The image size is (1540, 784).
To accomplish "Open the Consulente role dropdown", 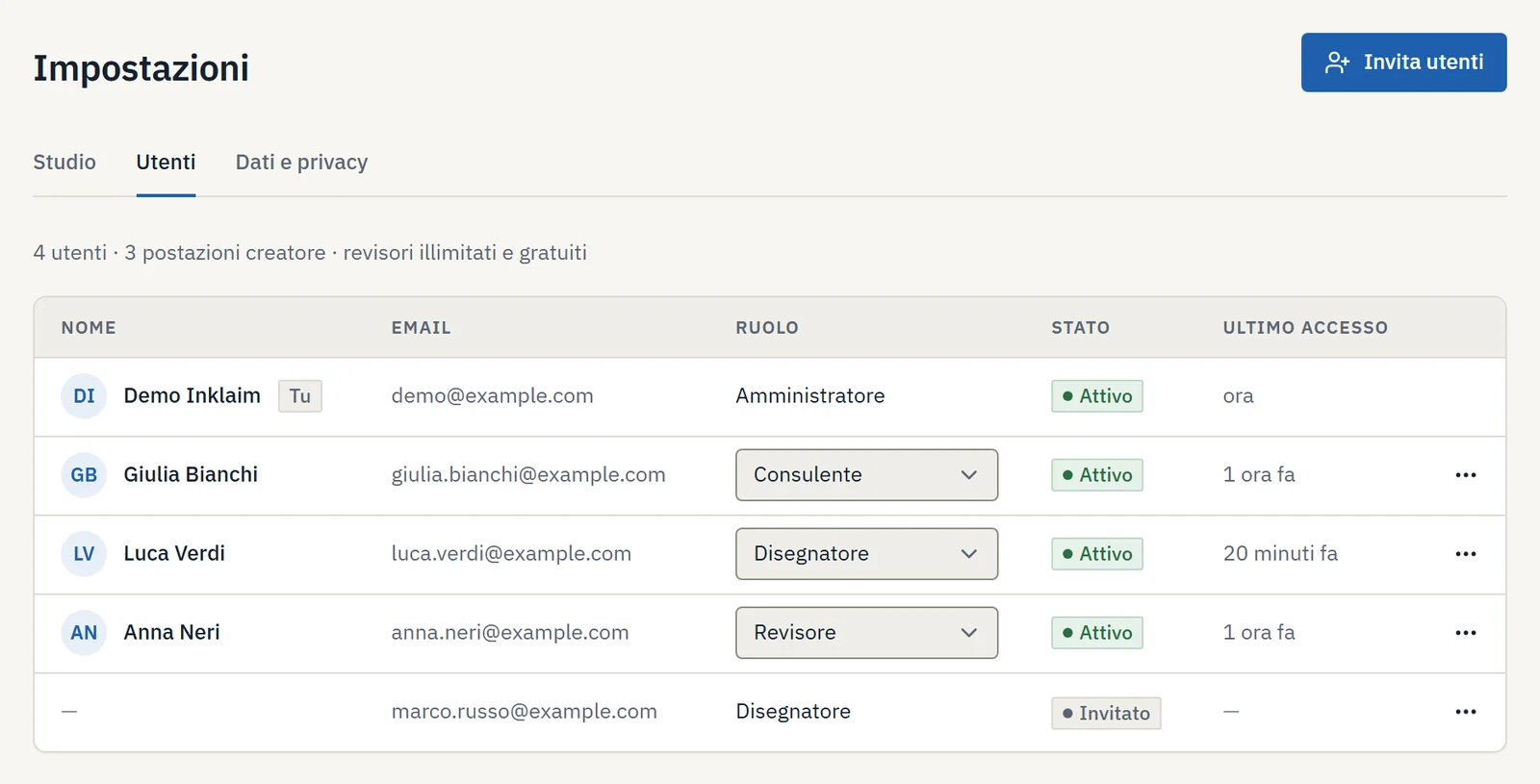I will pyautogui.click(x=866, y=475).
